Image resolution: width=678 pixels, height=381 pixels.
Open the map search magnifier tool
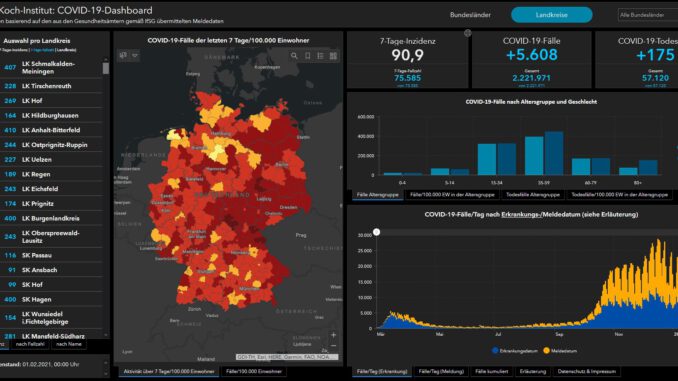(294, 56)
